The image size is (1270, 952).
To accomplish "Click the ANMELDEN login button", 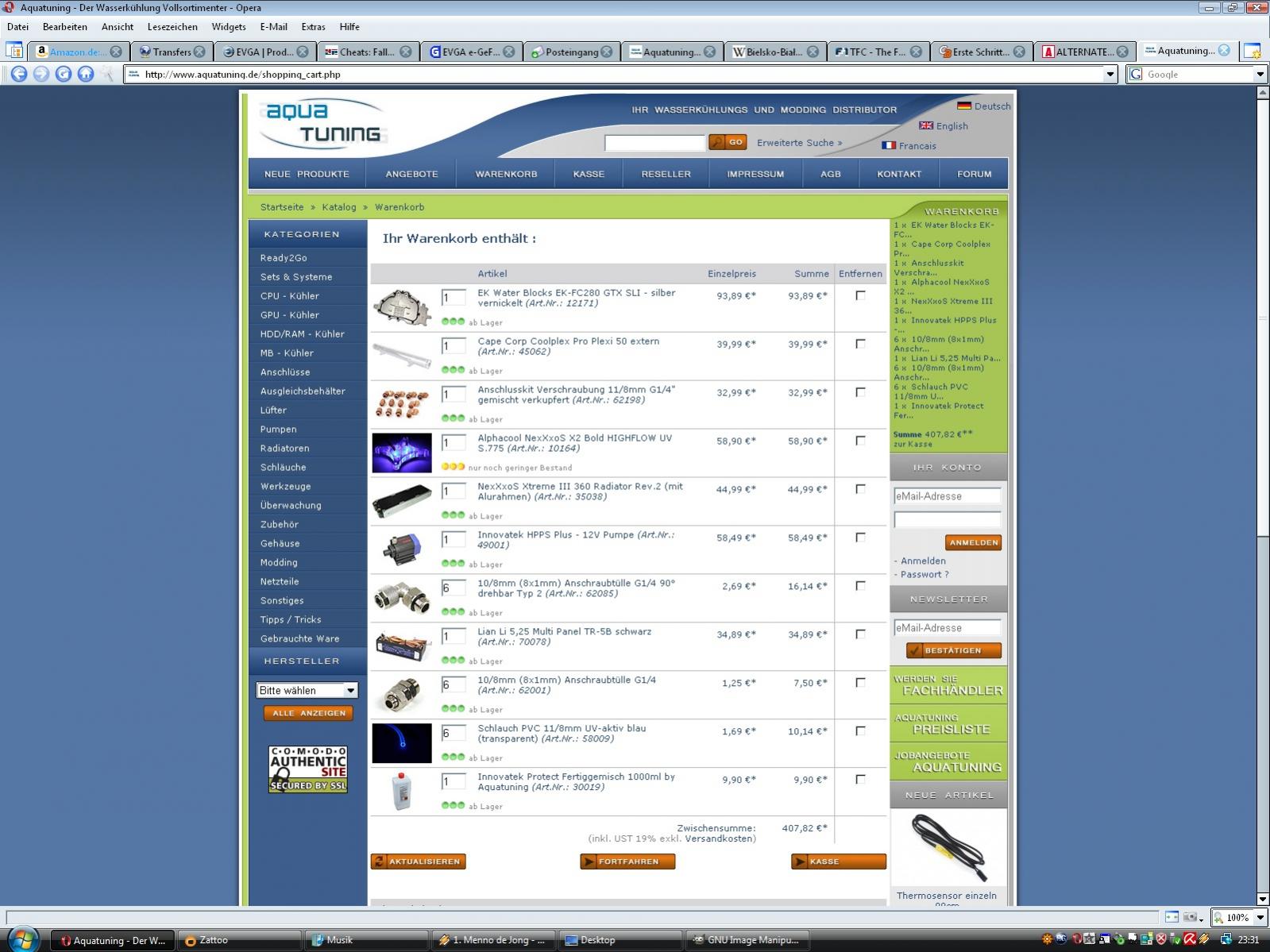I will [973, 542].
